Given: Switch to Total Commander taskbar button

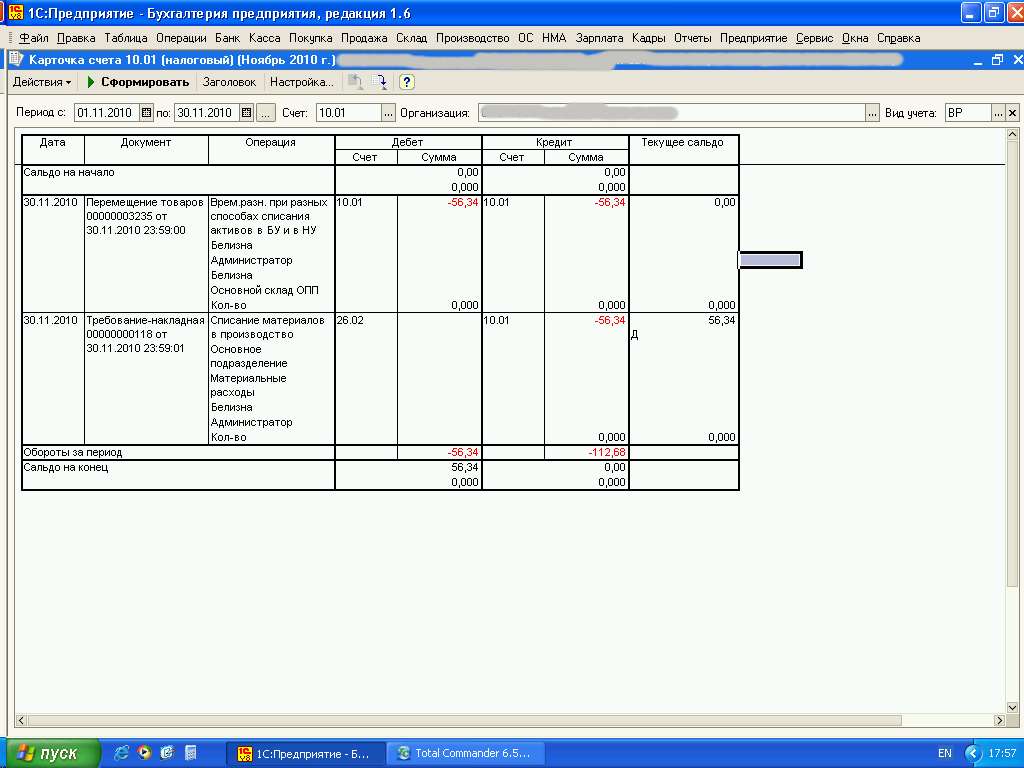Looking at the screenshot, I should [466, 754].
